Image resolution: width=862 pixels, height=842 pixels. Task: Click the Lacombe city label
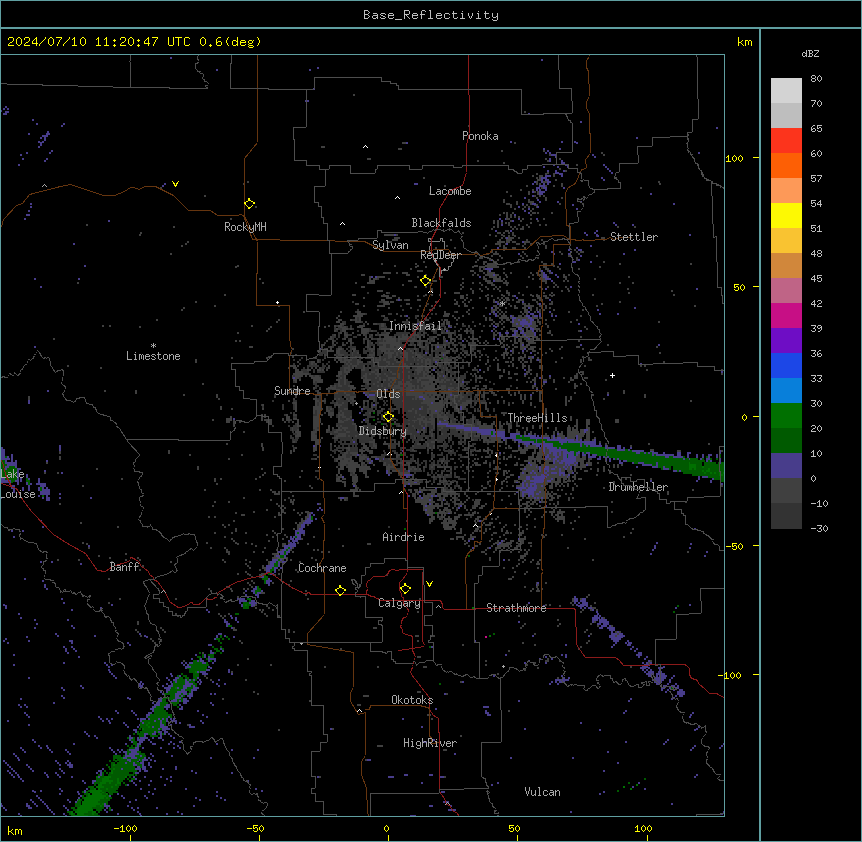click(x=450, y=191)
